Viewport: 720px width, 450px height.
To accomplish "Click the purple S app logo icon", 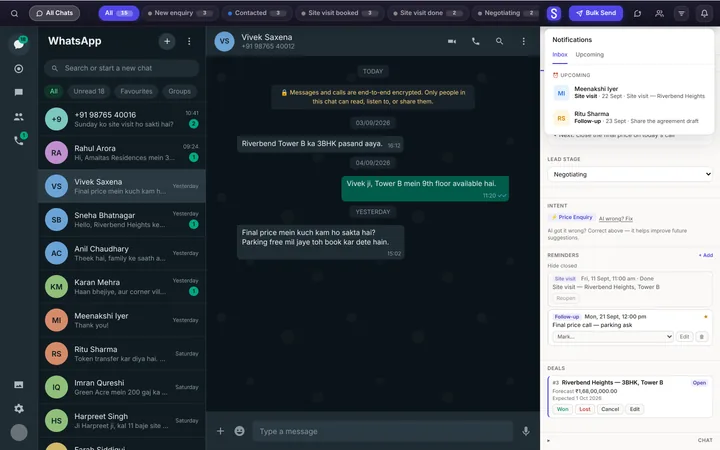I will 554,13.
